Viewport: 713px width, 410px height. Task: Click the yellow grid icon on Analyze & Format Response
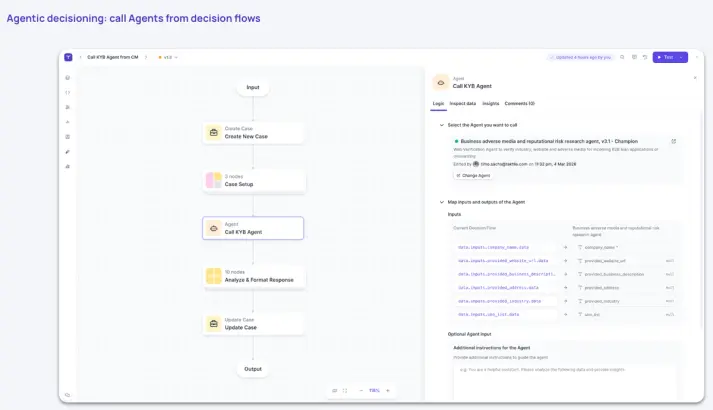(214, 276)
